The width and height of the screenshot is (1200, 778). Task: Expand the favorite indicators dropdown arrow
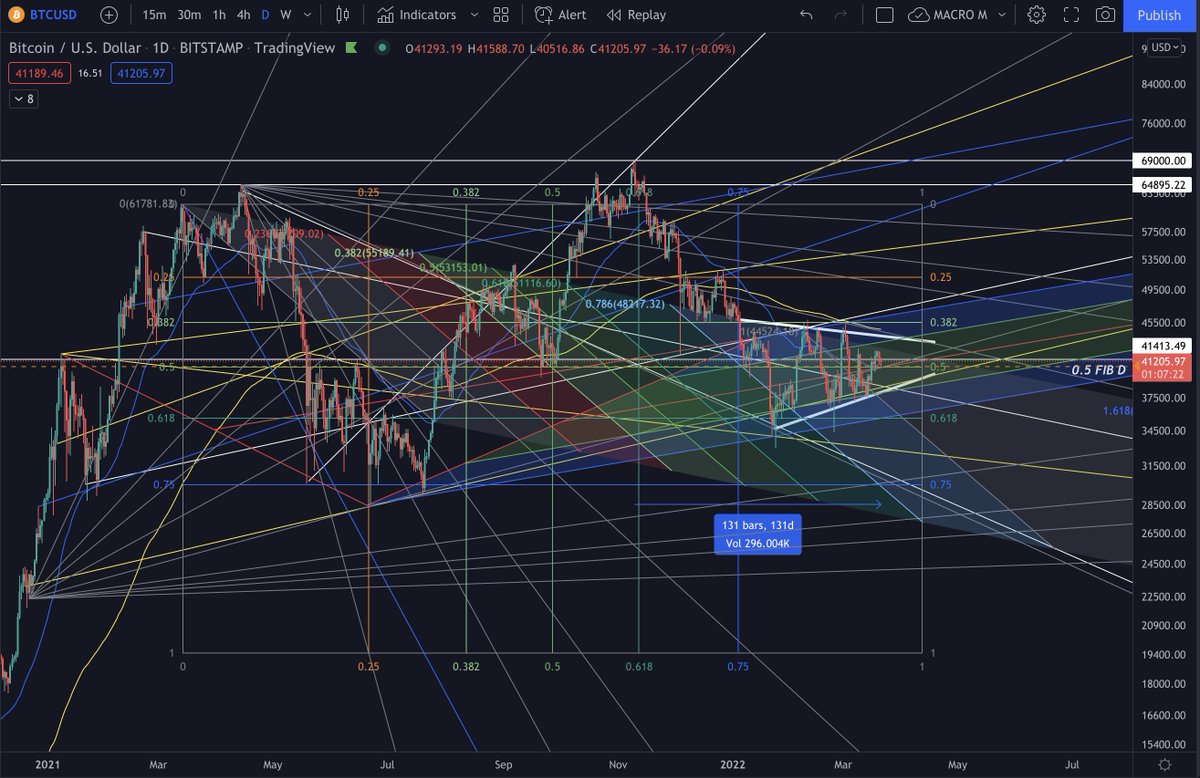[473, 15]
